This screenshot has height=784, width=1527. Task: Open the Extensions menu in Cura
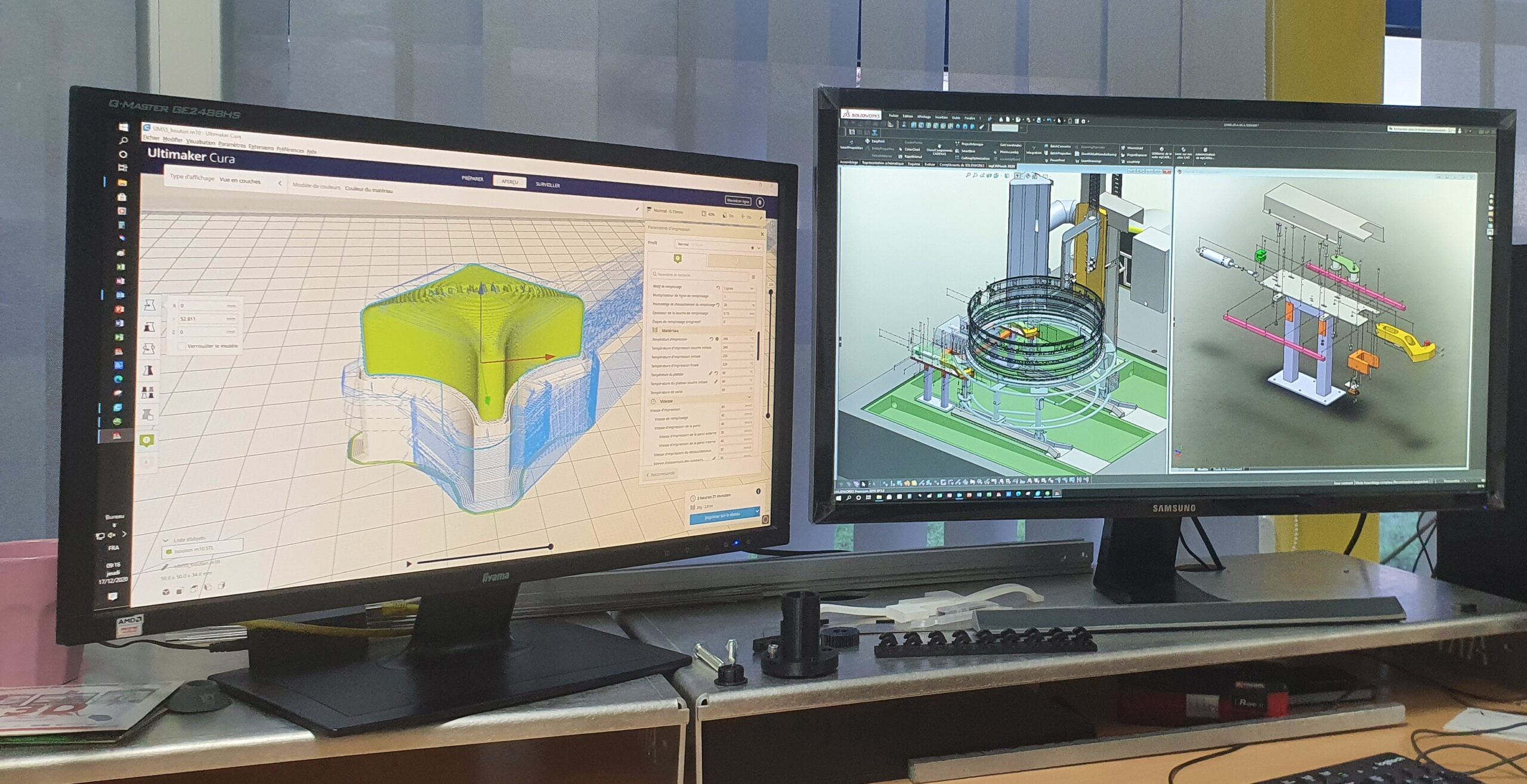tap(261, 147)
